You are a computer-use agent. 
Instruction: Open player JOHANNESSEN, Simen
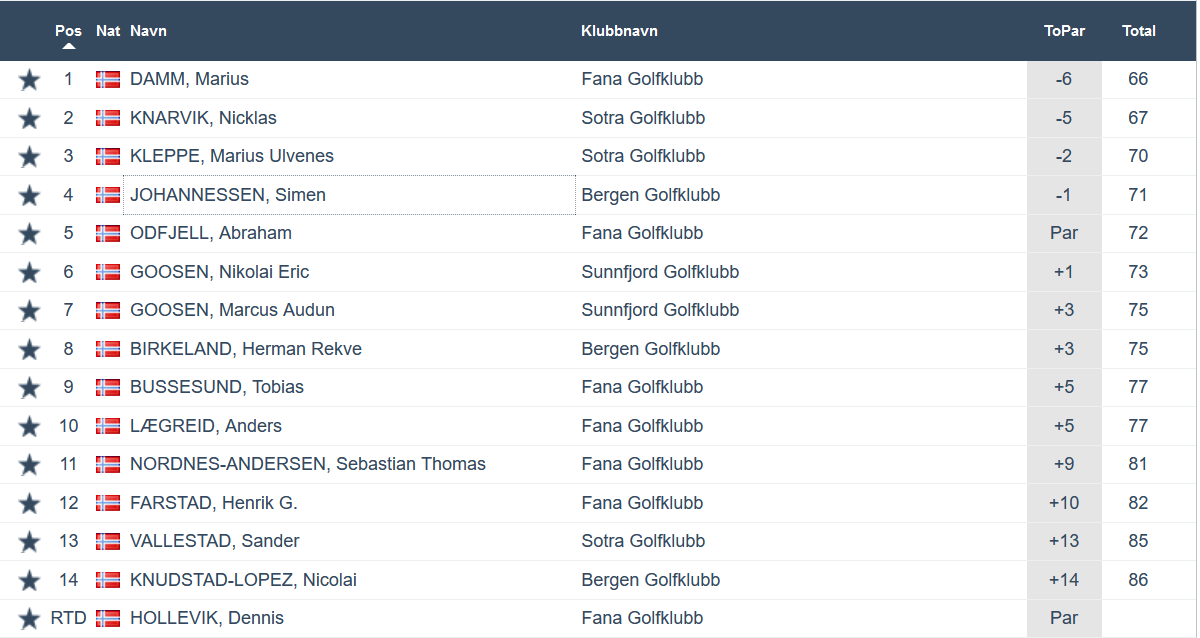(x=228, y=195)
